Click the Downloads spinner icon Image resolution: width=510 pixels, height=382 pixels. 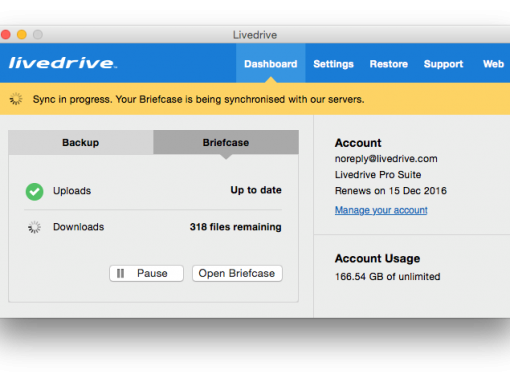pos(34,227)
